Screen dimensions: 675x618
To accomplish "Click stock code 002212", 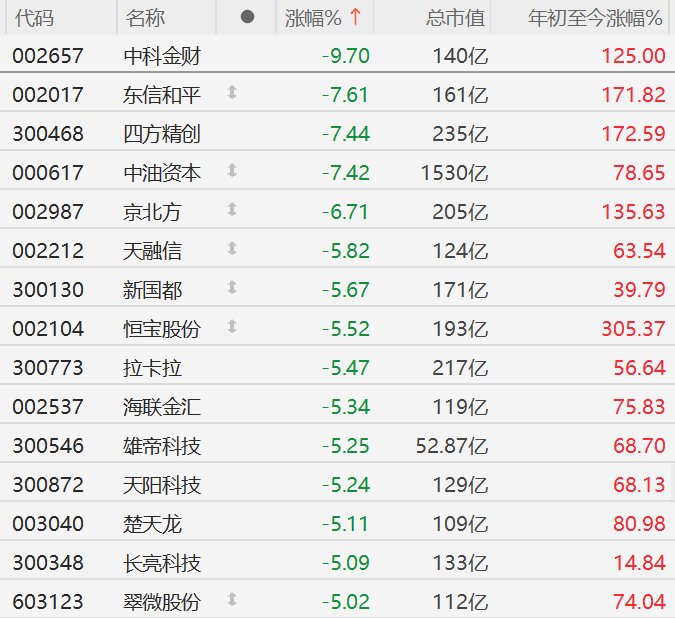I will coord(48,251).
